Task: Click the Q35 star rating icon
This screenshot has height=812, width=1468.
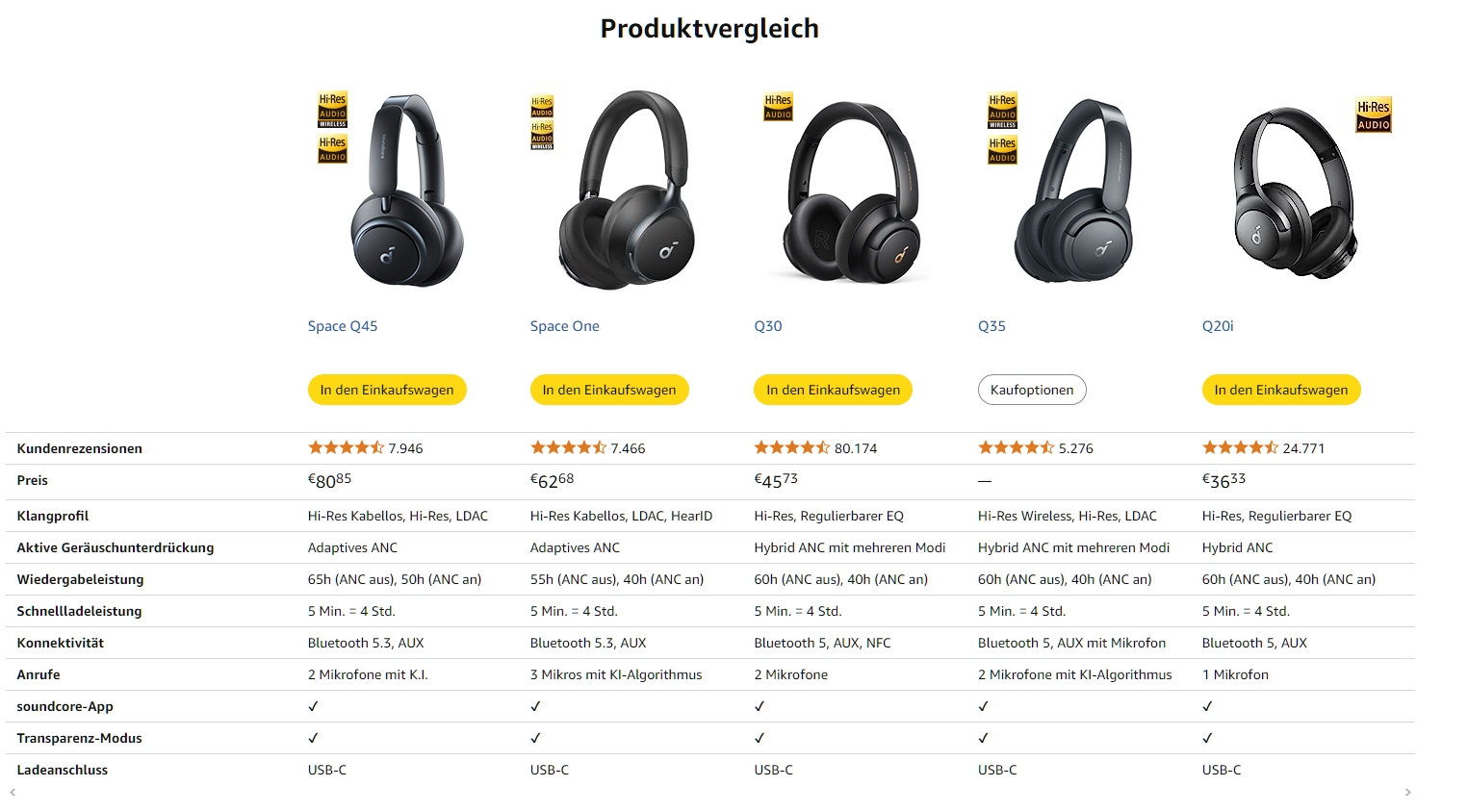Action: pos(1016,447)
